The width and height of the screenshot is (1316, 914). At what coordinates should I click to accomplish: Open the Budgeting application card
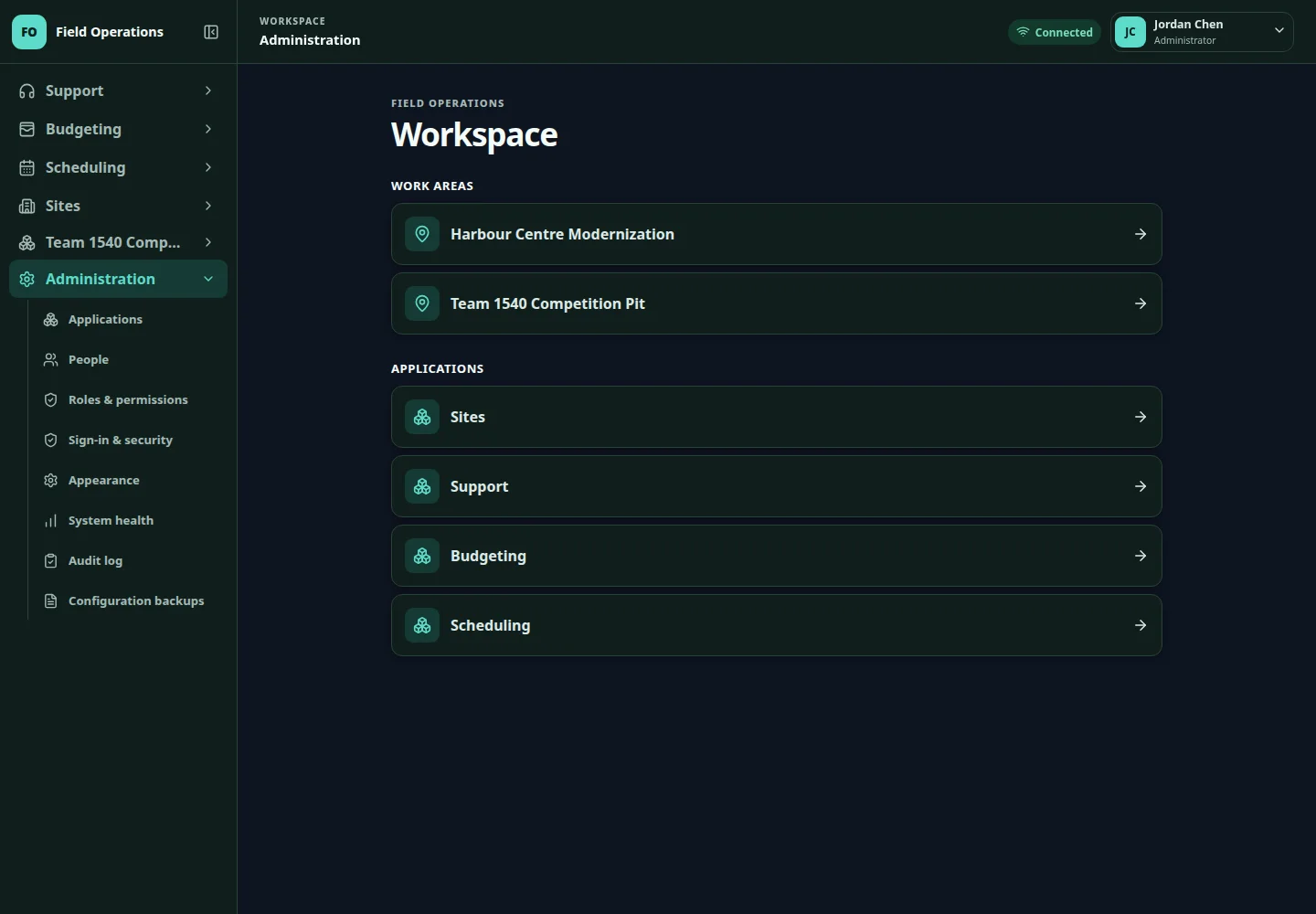pyautogui.click(x=777, y=556)
